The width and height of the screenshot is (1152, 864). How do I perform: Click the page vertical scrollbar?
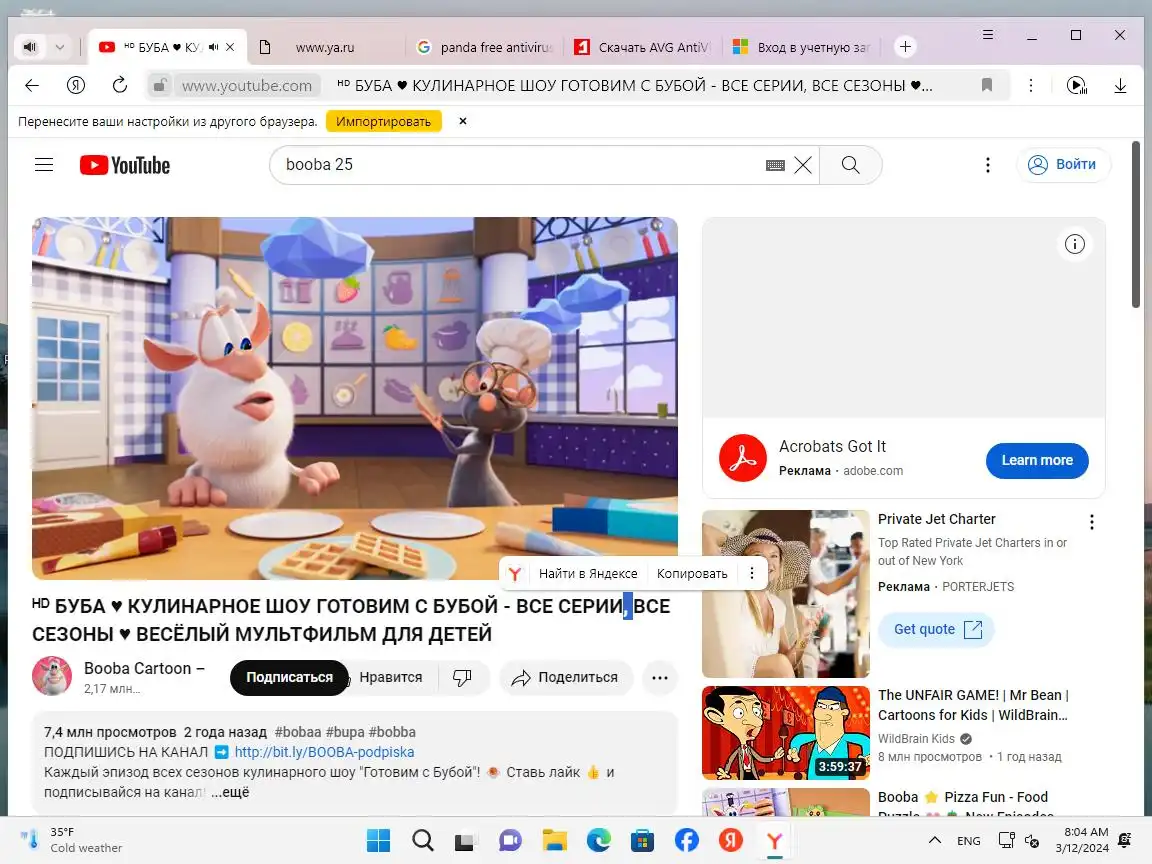pyautogui.click(x=1136, y=225)
